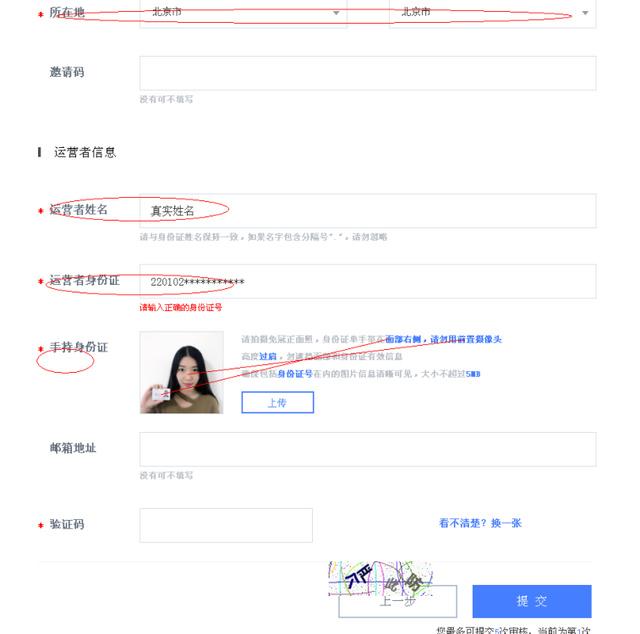Image resolution: width=640 pixels, height=634 pixels.
Task: Focus the 邀请码 input field
Action: click(368, 73)
